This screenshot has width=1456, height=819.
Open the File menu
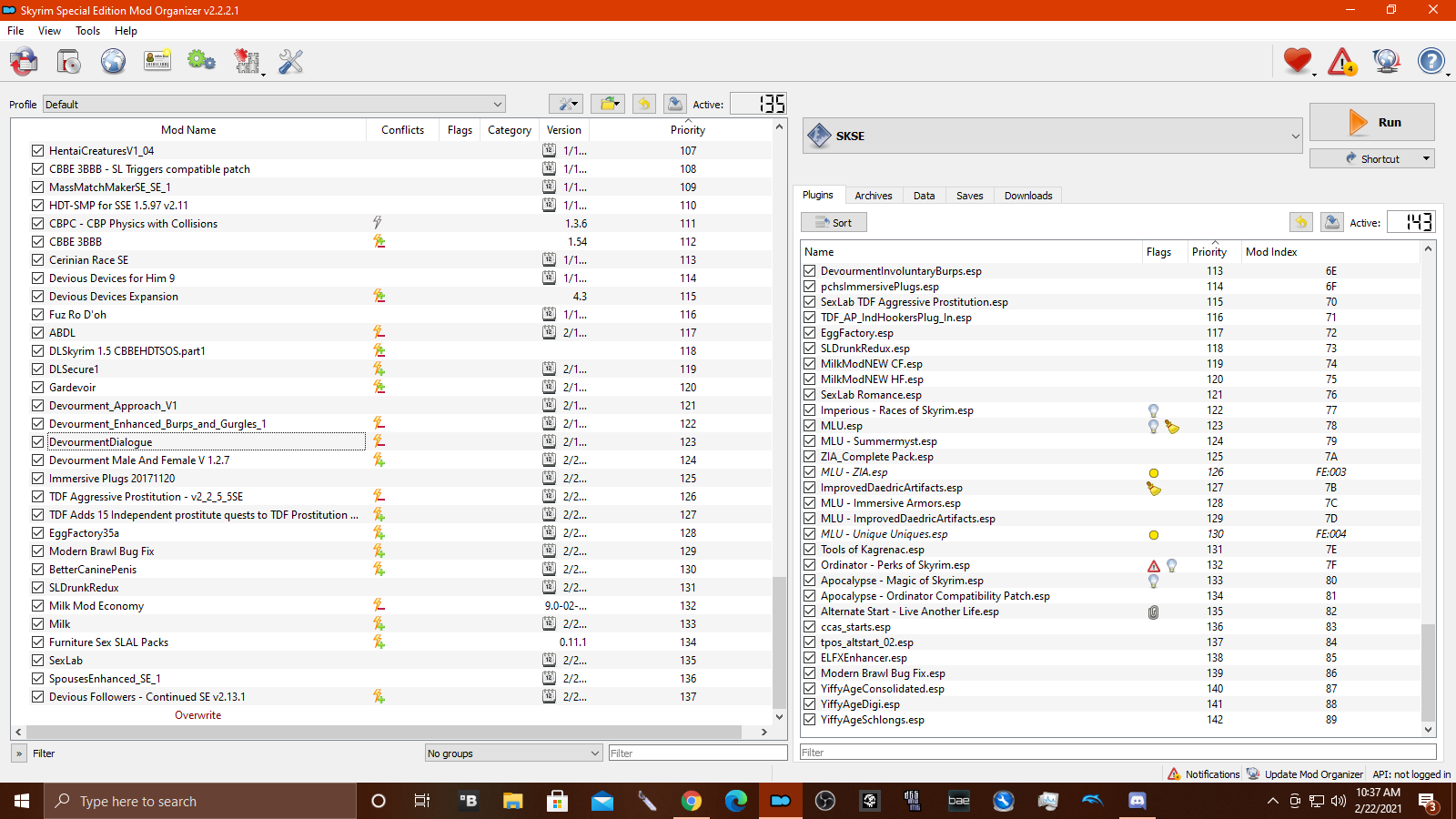(15, 30)
